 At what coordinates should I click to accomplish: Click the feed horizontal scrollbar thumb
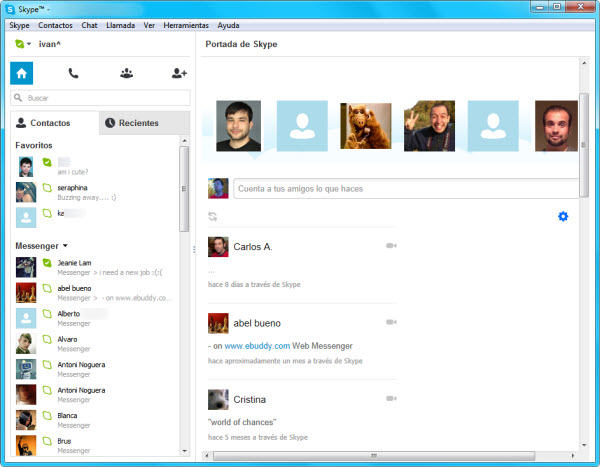coord(374,456)
